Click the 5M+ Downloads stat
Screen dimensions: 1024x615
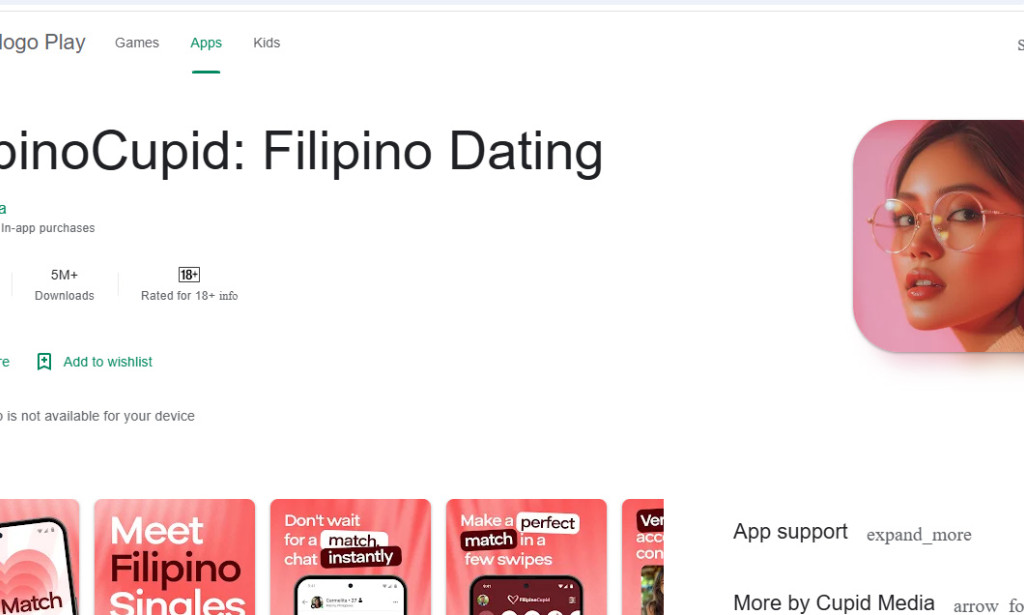(64, 283)
